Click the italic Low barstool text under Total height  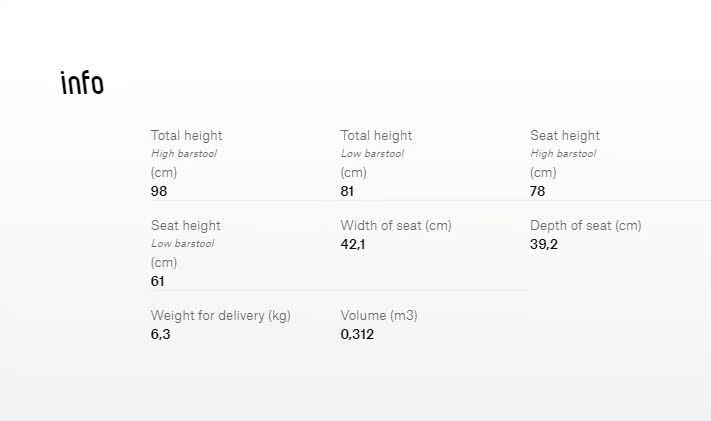pos(372,153)
